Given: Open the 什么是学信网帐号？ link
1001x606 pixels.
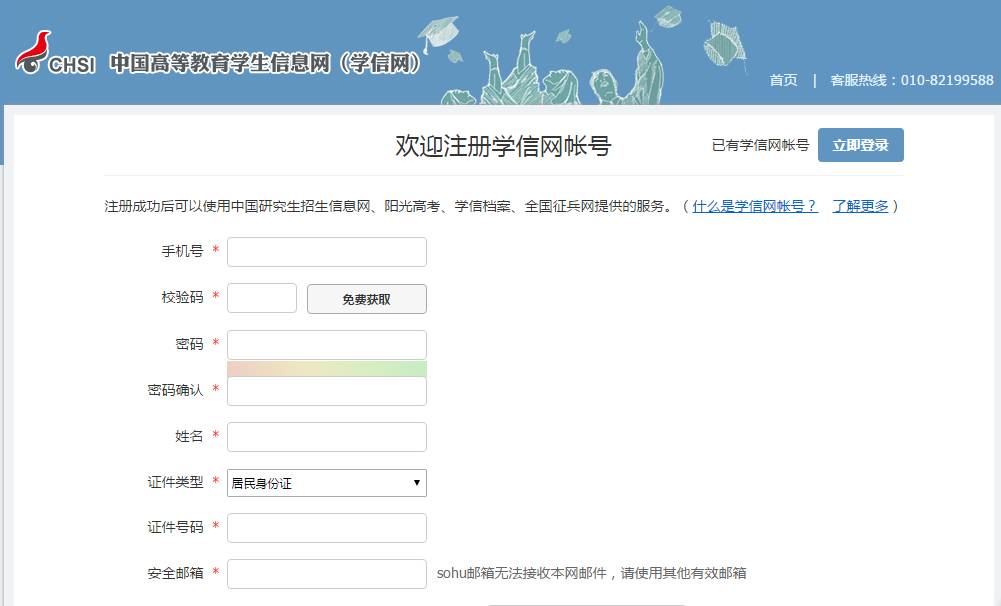Looking at the screenshot, I should click(x=755, y=206).
